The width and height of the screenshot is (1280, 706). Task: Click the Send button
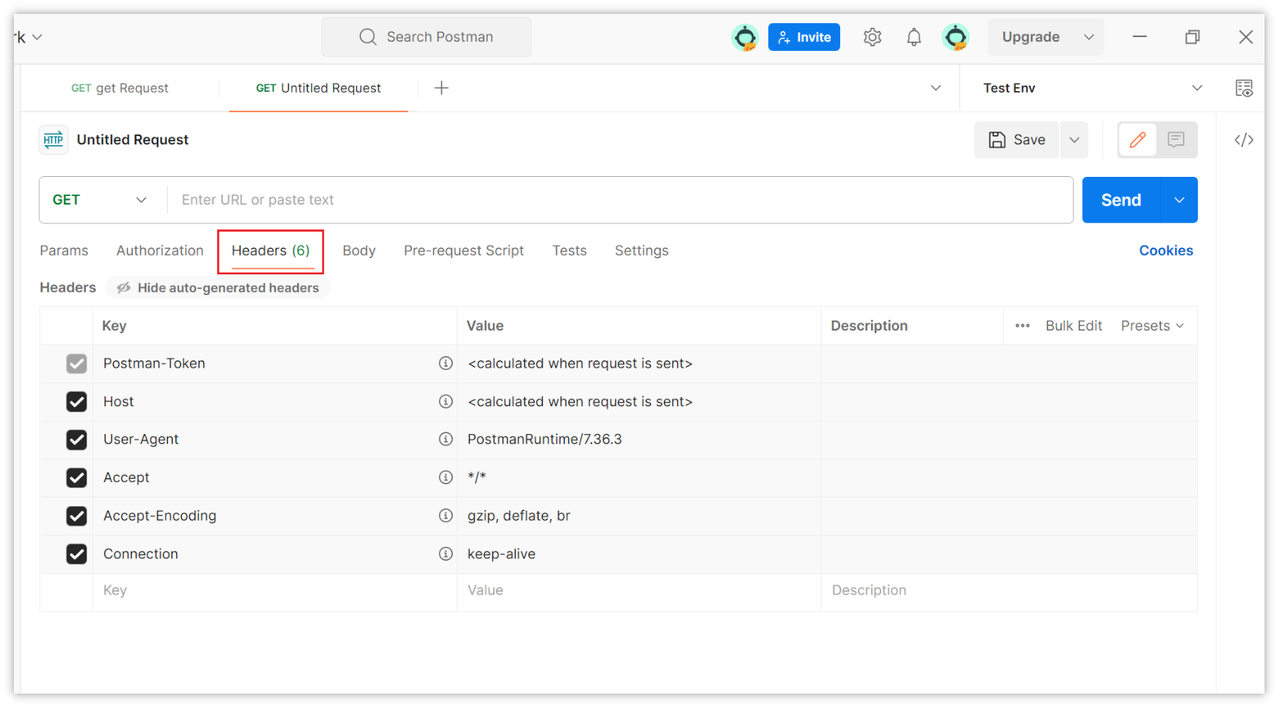tap(1121, 200)
